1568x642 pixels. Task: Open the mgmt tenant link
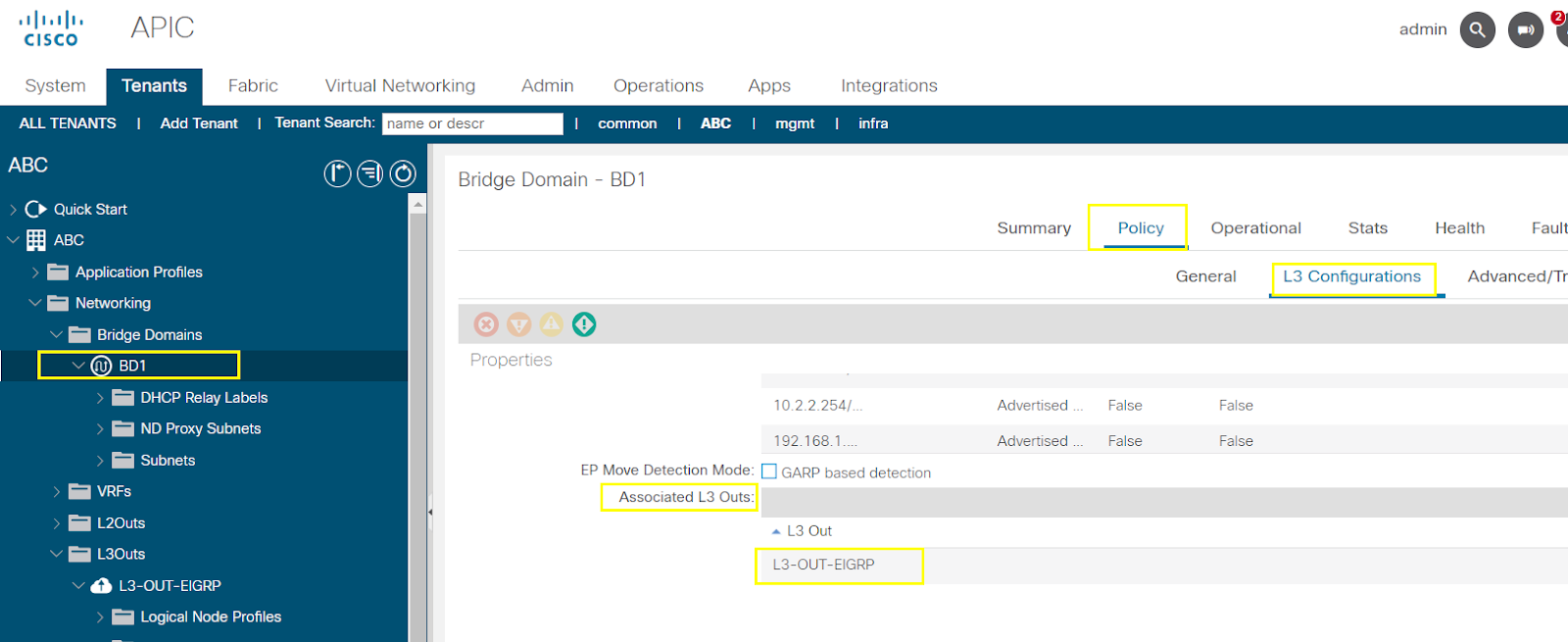tap(795, 123)
